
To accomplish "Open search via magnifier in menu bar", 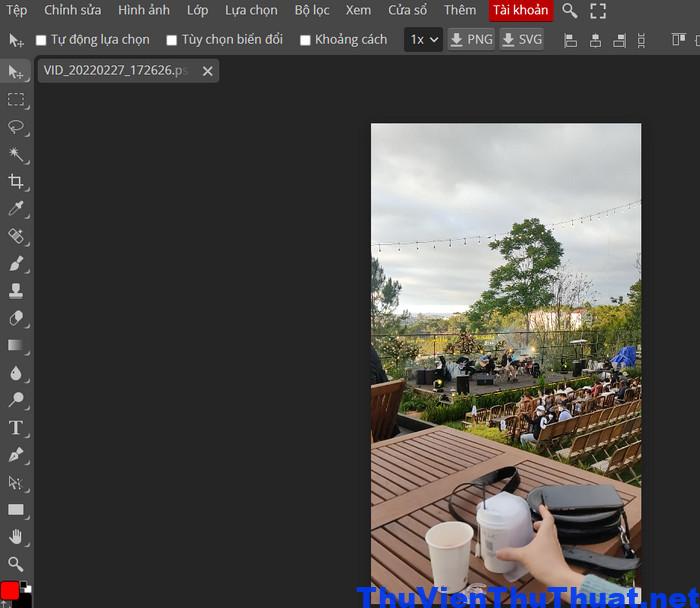I will coord(569,10).
